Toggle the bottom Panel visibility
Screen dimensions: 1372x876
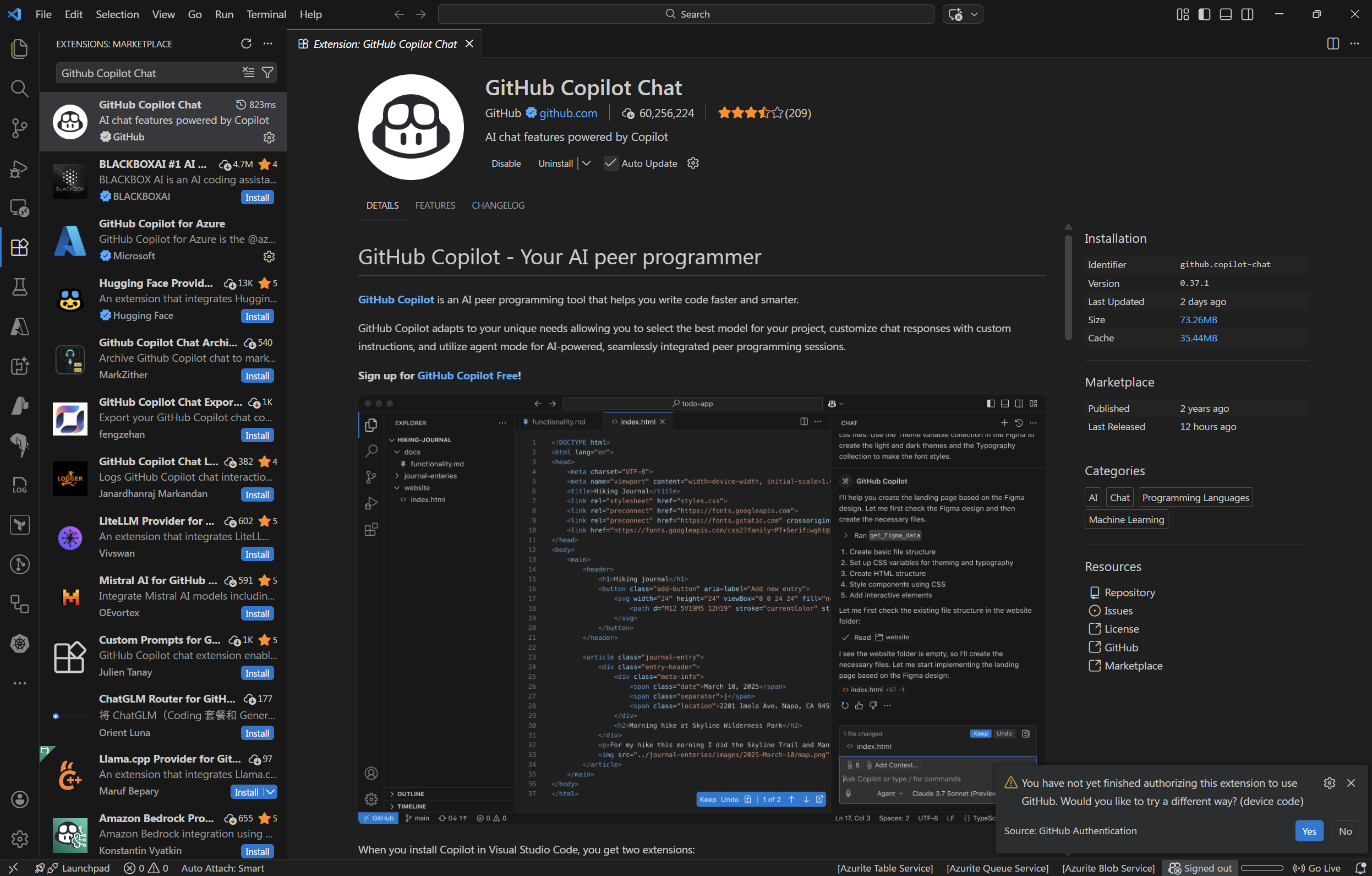pyautogui.click(x=1226, y=14)
